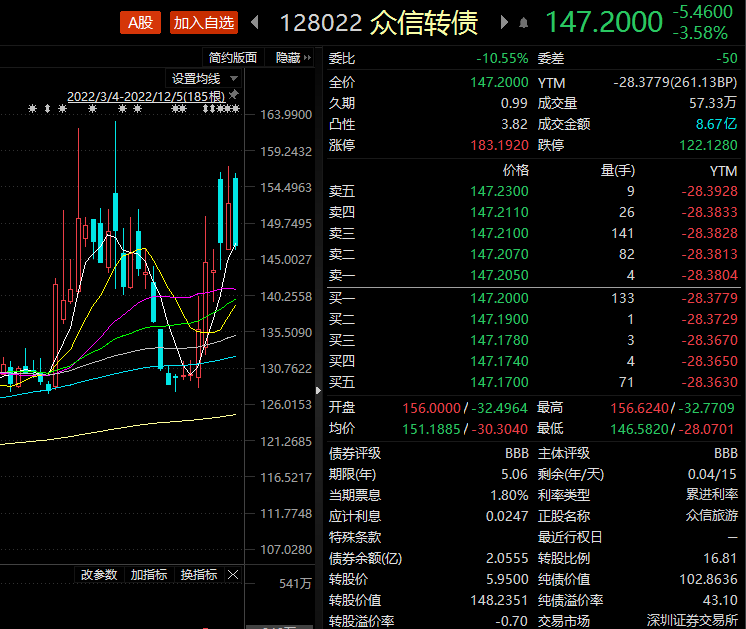Screen dimensions: 746x629
Task: Close the indicator panel with X
Action: coord(233,575)
